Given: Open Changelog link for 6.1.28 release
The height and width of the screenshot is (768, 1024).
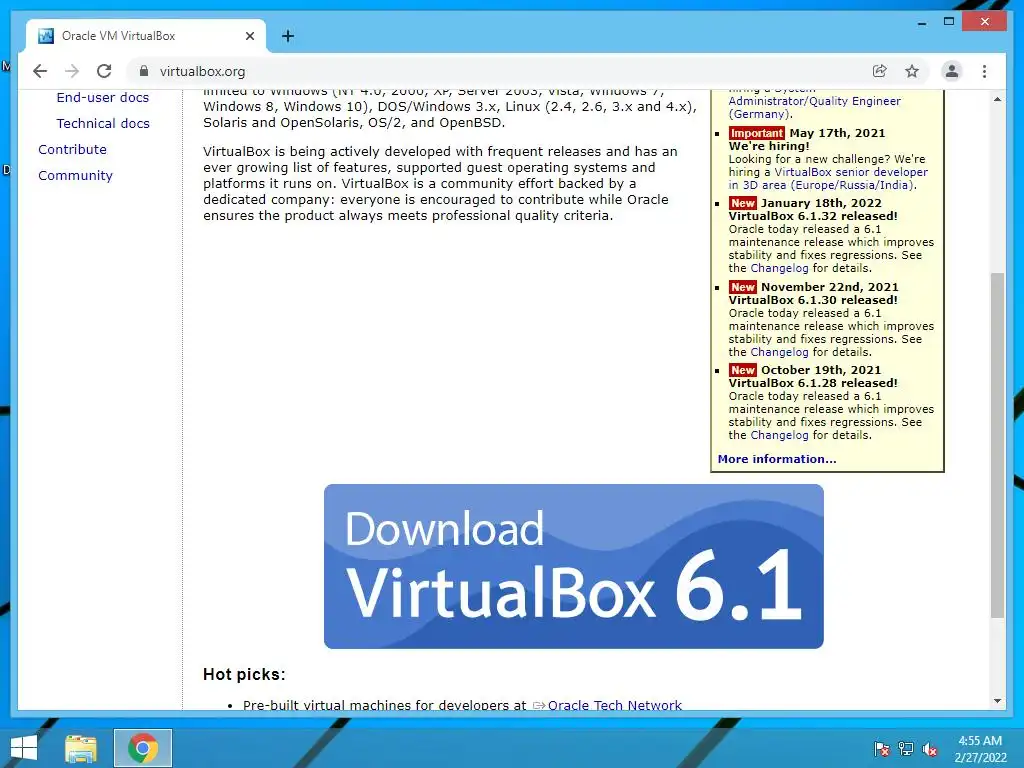Looking at the screenshot, I should [x=779, y=435].
